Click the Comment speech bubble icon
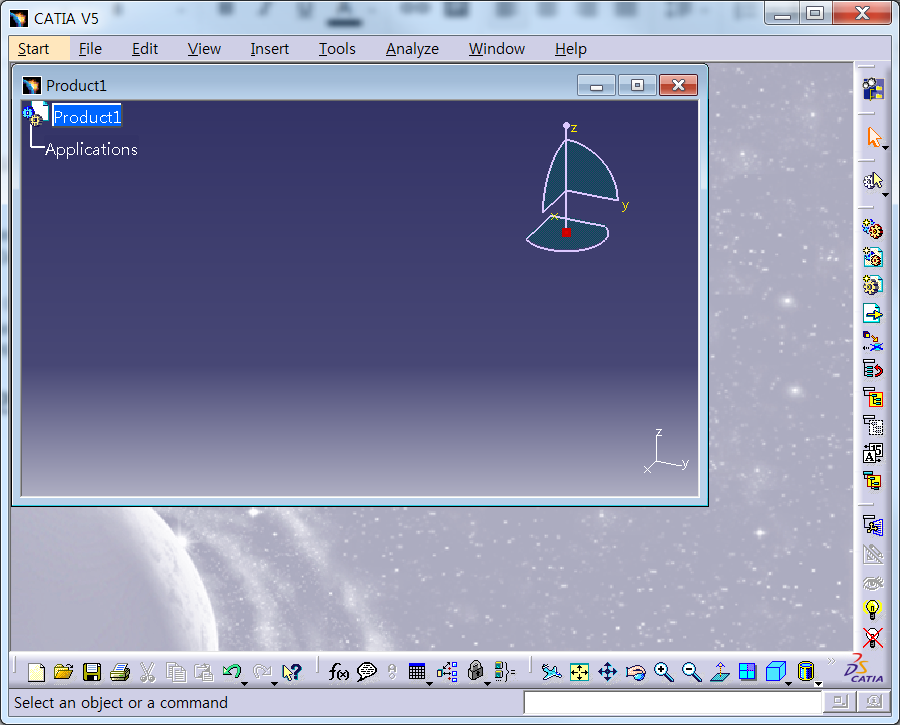Screen dimensions: 900x725 [x=366, y=672]
